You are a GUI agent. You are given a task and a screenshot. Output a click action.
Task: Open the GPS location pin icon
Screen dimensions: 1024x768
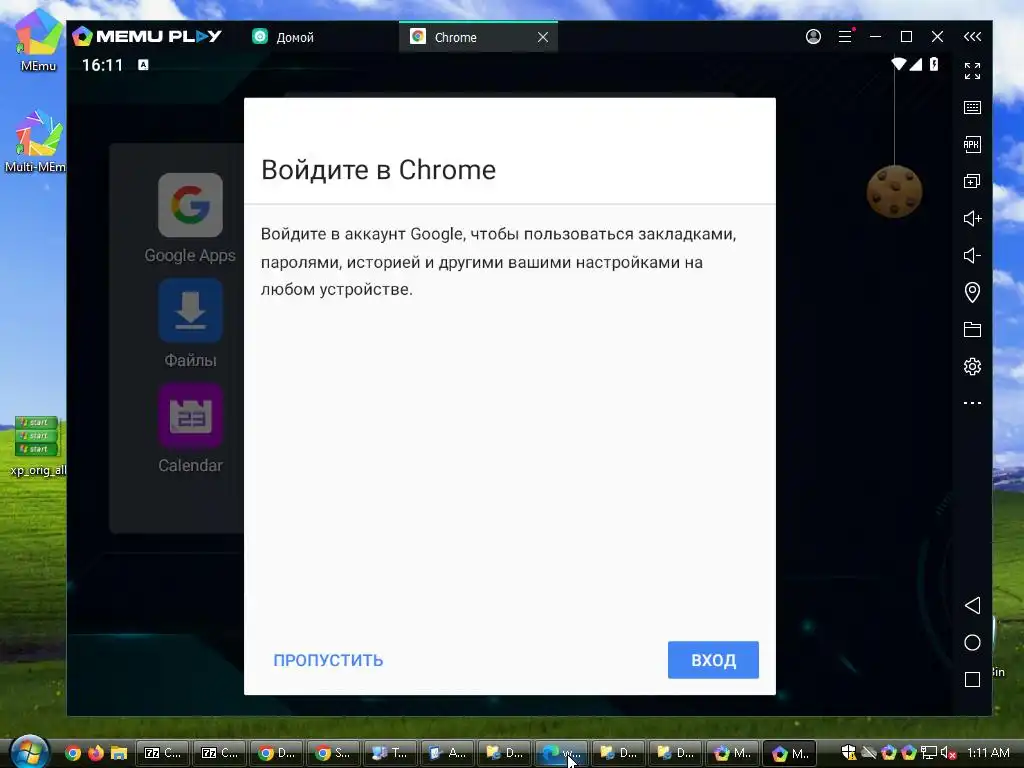[972, 292]
